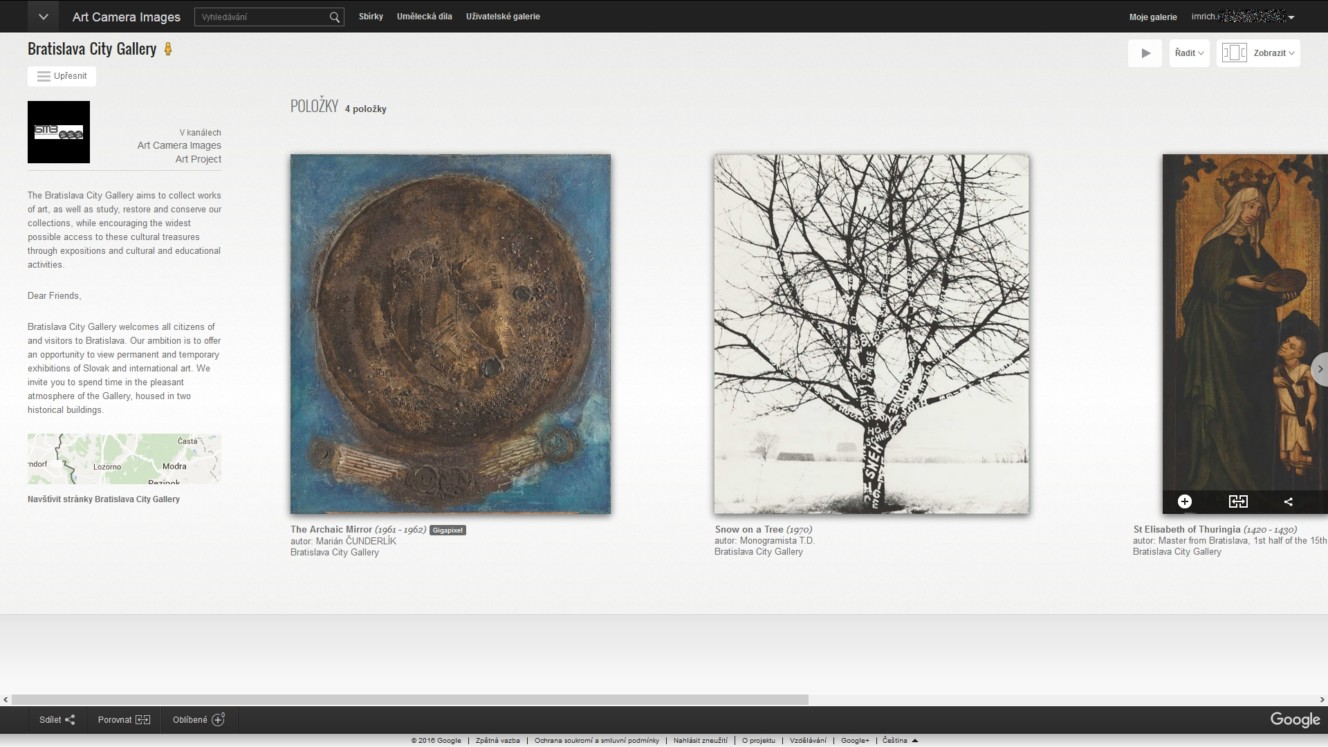Click the Google logo in footer

(x=1295, y=720)
